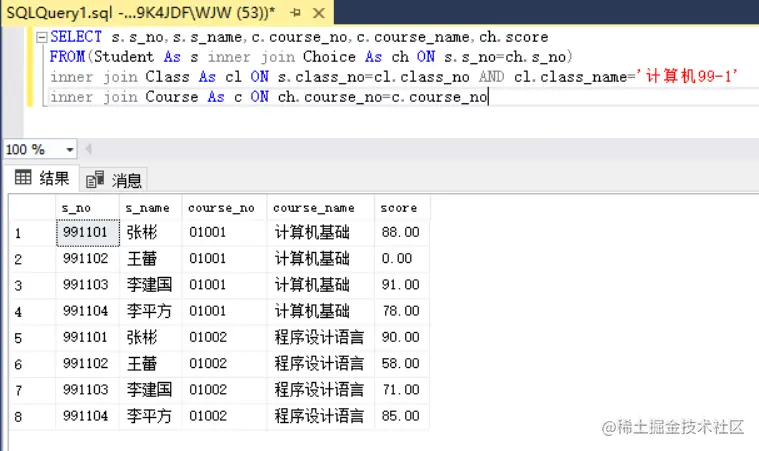The image size is (759, 451).
Task: Click the horizontal scroll left arrow
Action: 88,149
